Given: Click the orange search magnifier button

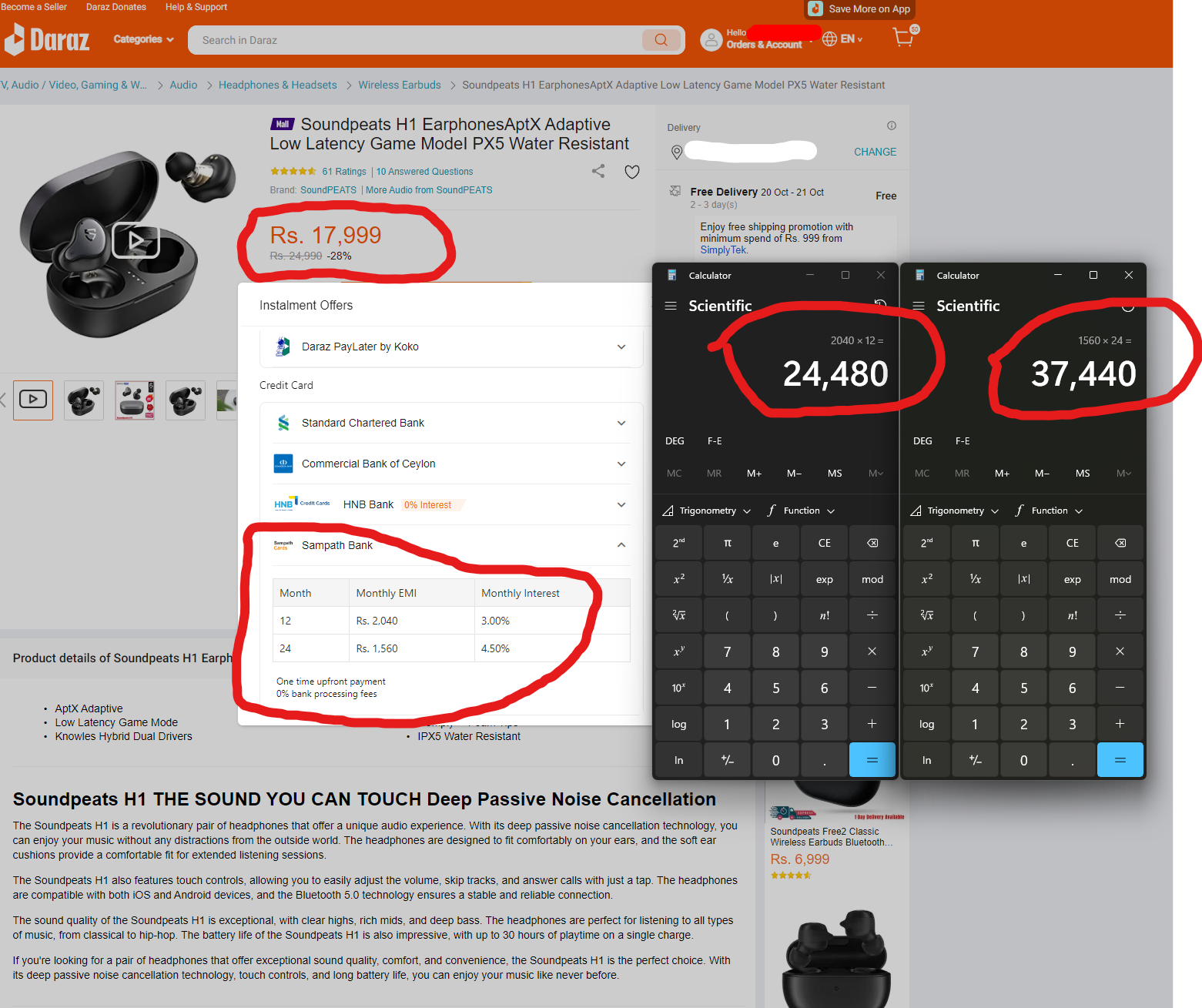Looking at the screenshot, I should (x=661, y=40).
